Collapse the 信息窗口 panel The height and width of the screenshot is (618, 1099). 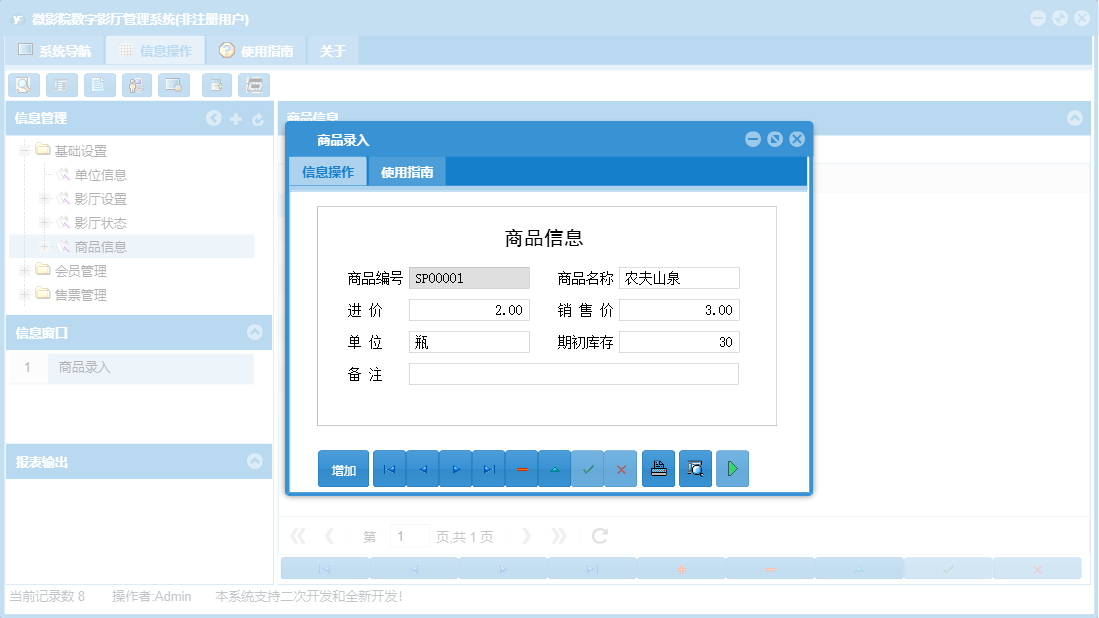point(256,333)
